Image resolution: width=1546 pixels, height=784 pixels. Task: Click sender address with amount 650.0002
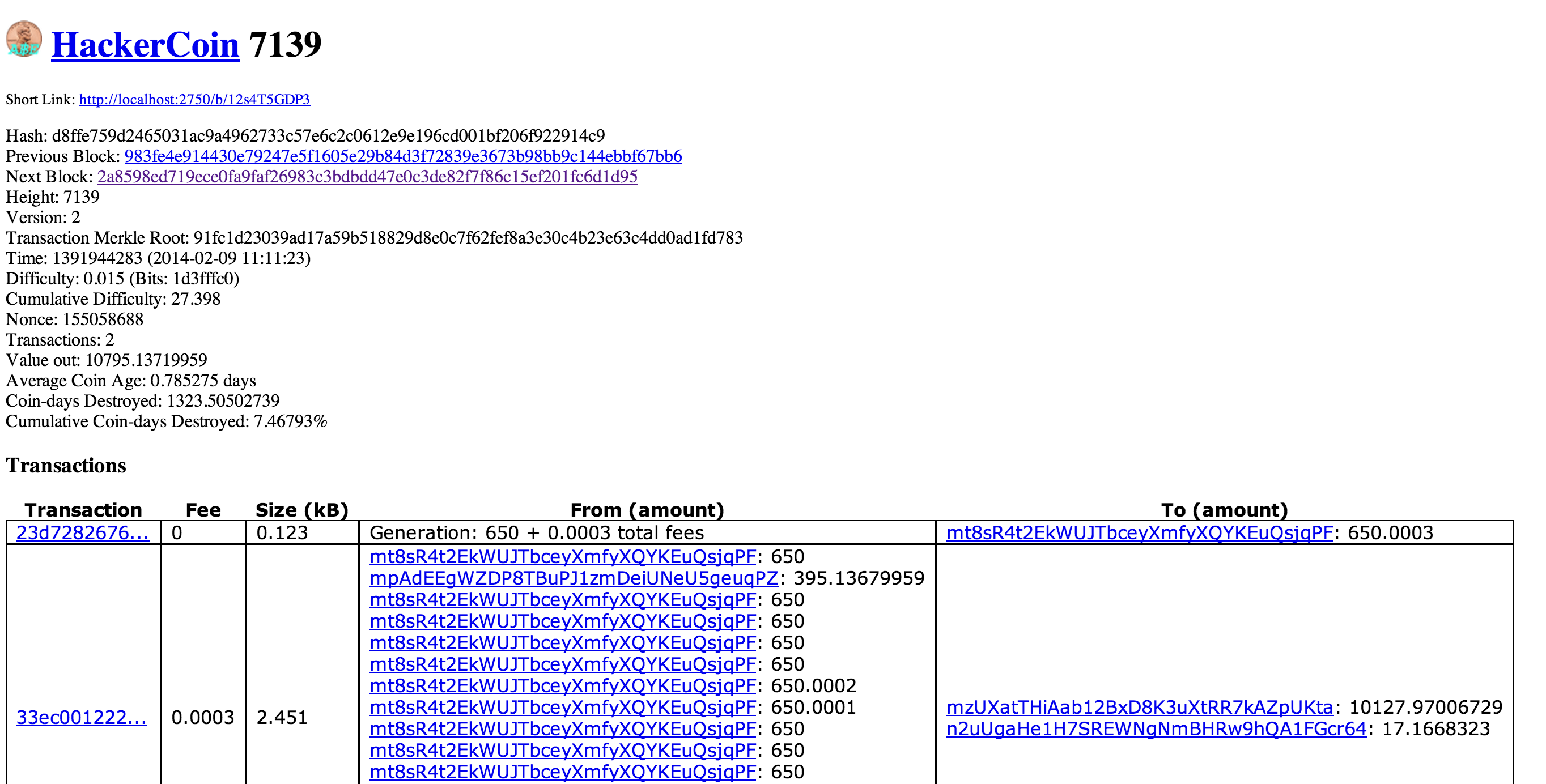pyautogui.click(x=562, y=686)
